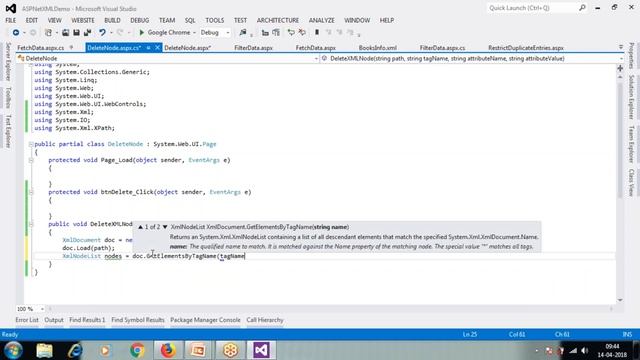Toggle the bookmark toolbar icon

(317, 33)
